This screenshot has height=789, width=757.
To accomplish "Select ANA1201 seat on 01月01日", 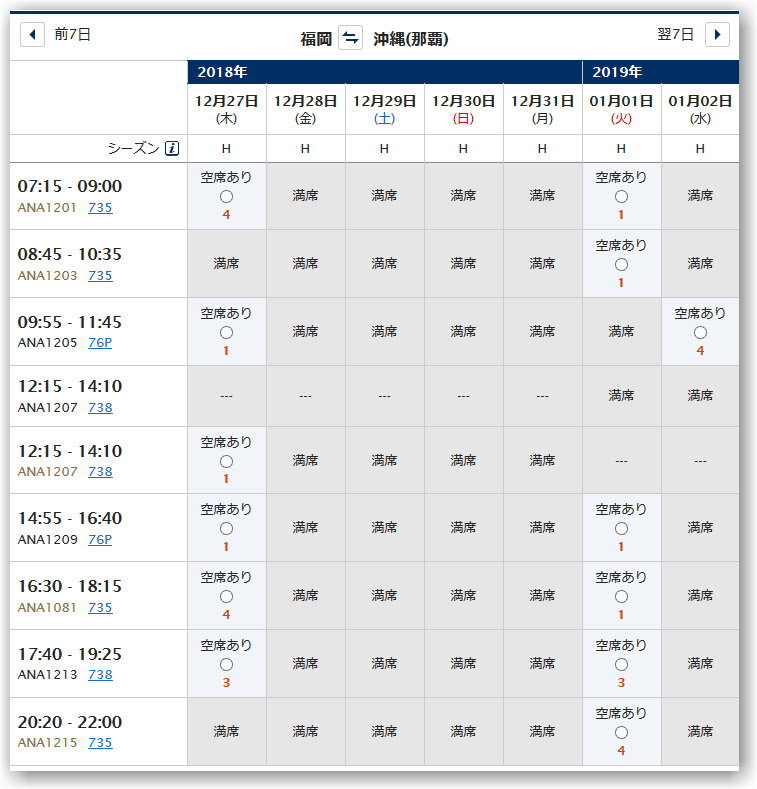I will tap(621, 197).
